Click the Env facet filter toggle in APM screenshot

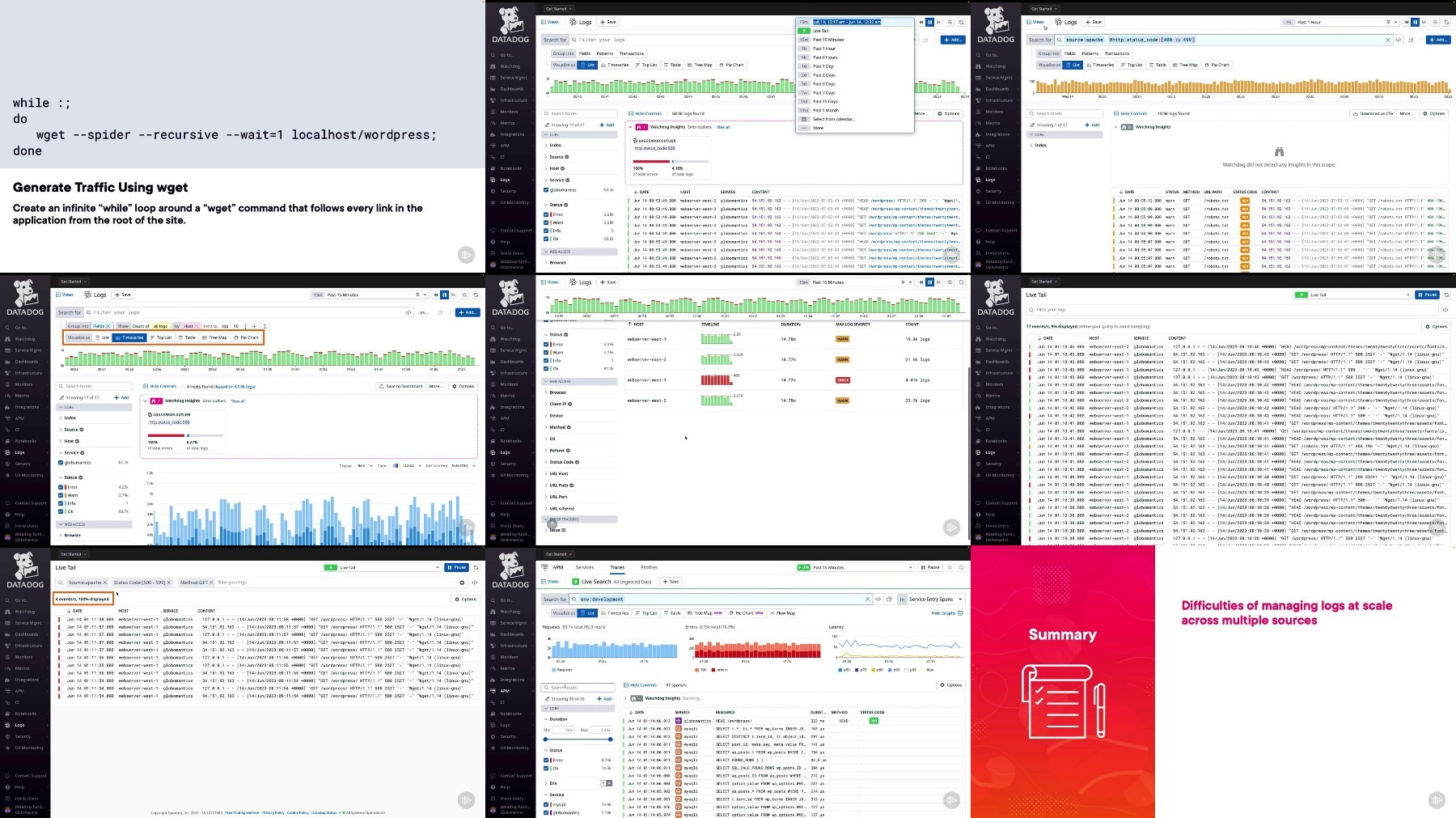[x=606, y=783]
